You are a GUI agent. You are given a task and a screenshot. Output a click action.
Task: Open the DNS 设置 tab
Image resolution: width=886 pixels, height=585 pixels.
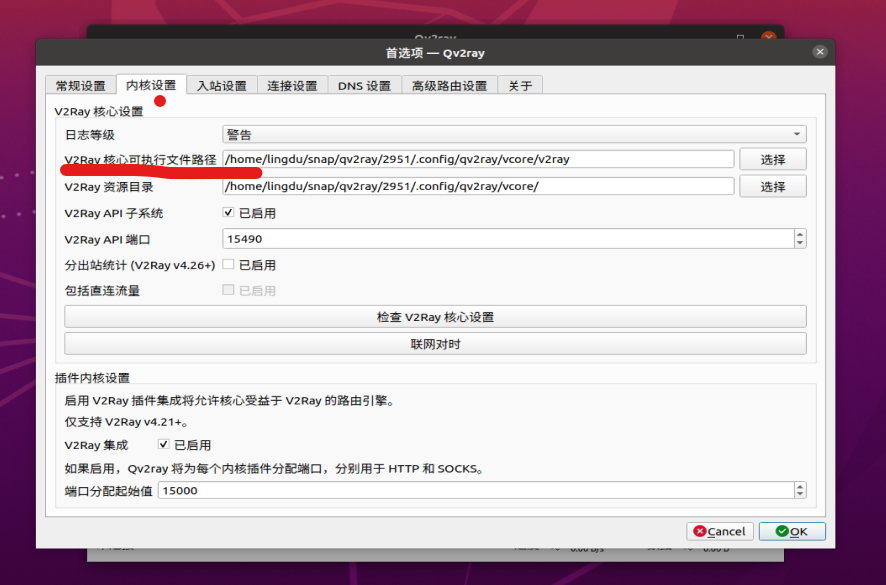pyautogui.click(x=364, y=85)
